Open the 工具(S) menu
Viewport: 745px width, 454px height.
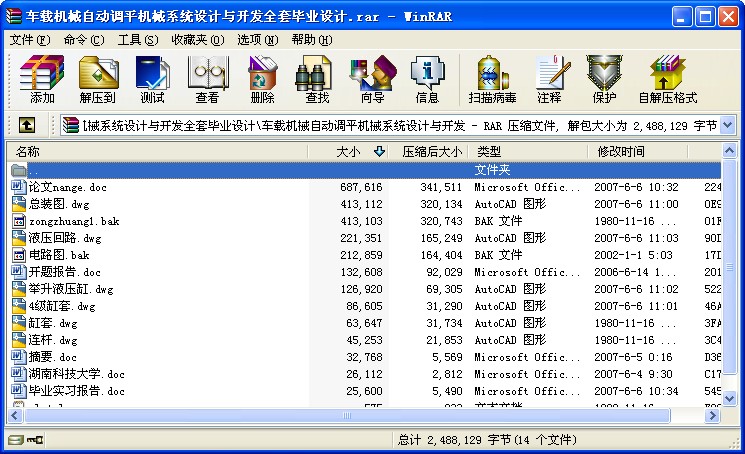tap(138, 40)
